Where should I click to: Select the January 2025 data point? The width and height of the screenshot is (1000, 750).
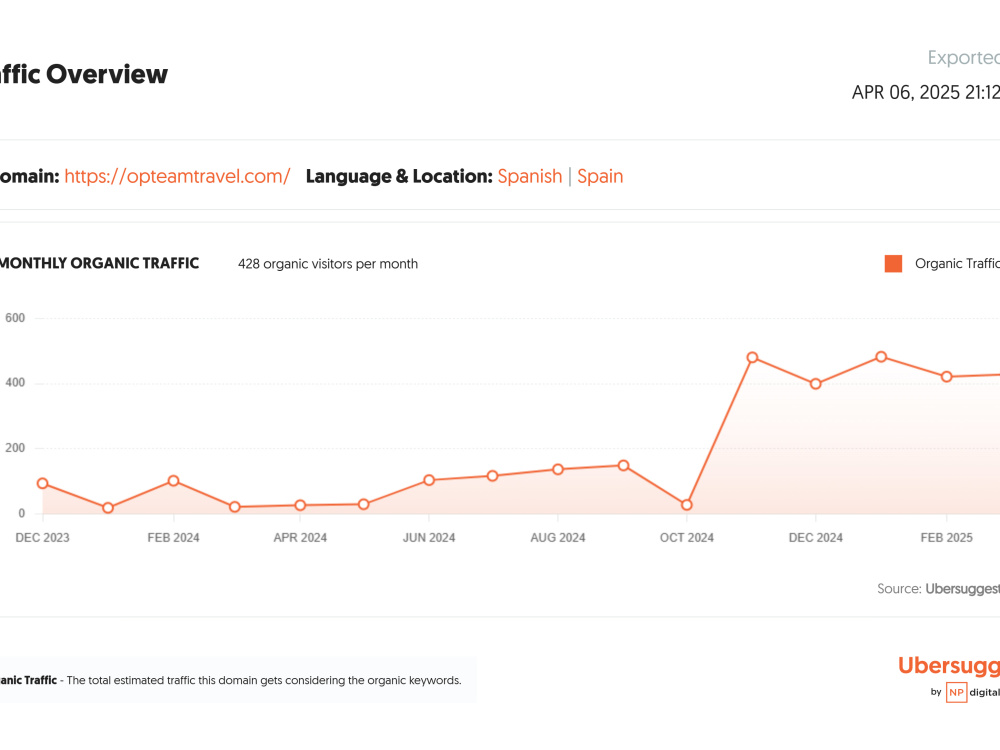[881, 357]
